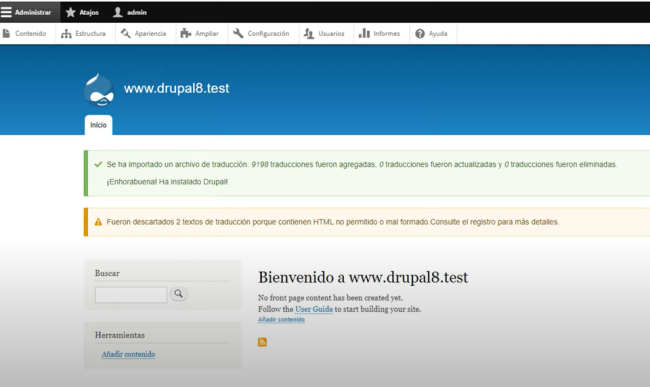This screenshot has width=650, height=387.
Task: Click the Herramientas block title
Action: [120, 335]
